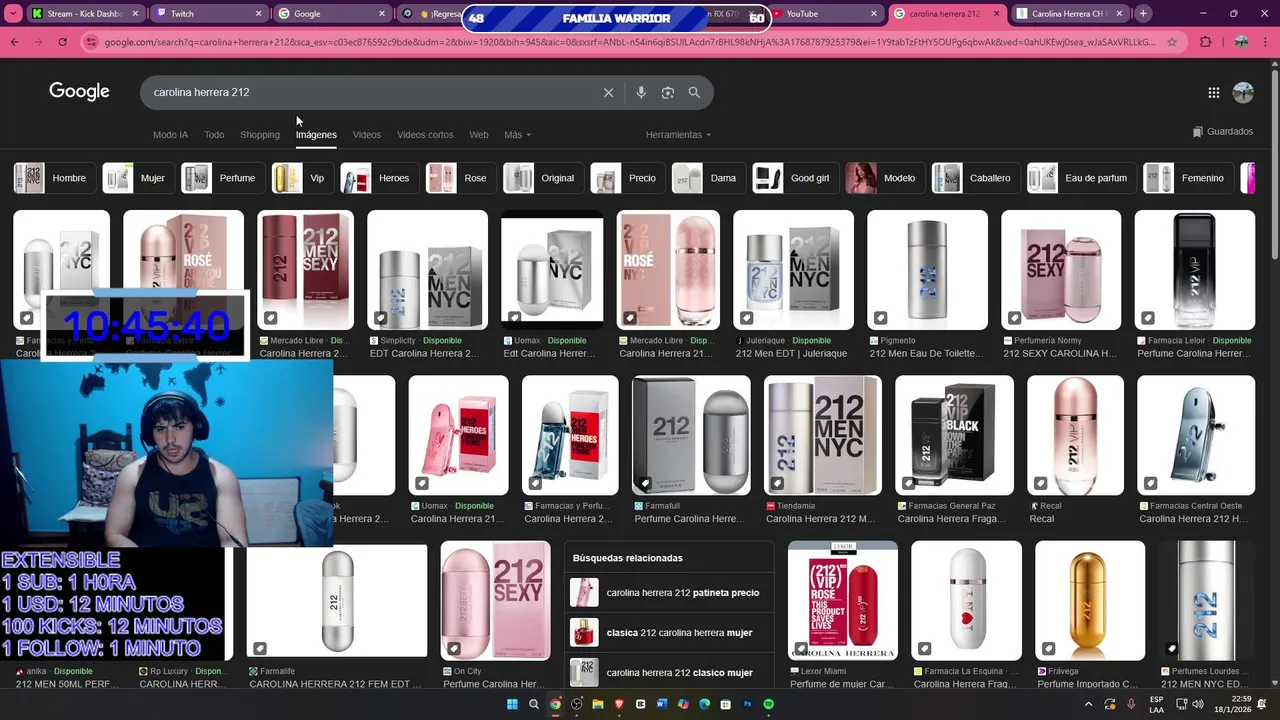Open the 212 VIP Black Farmacias General Paz image
The image size is (1280, 720).
coord(954,435)
